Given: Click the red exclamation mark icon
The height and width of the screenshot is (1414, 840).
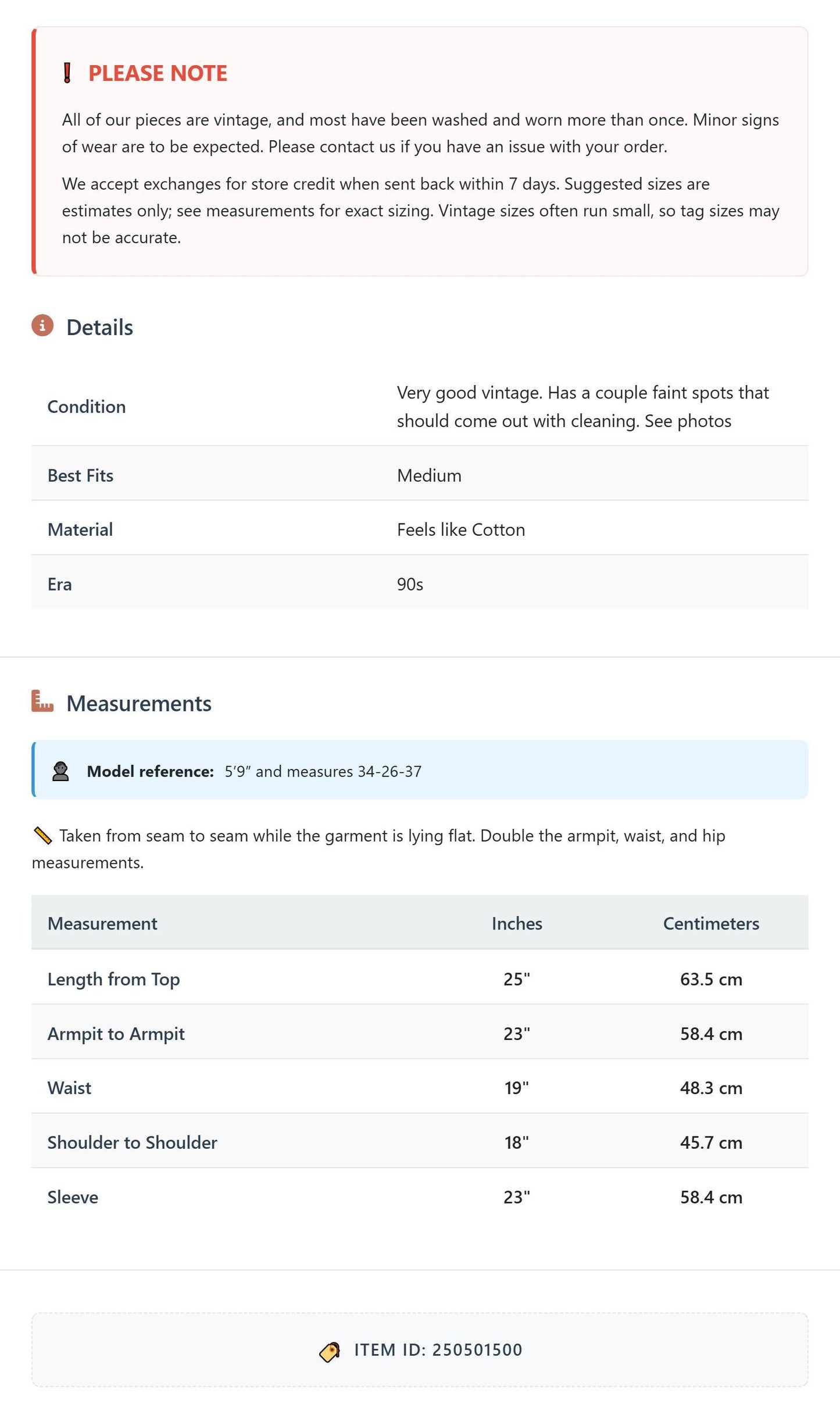Looking at the screenshot, I should coord(67,73).
